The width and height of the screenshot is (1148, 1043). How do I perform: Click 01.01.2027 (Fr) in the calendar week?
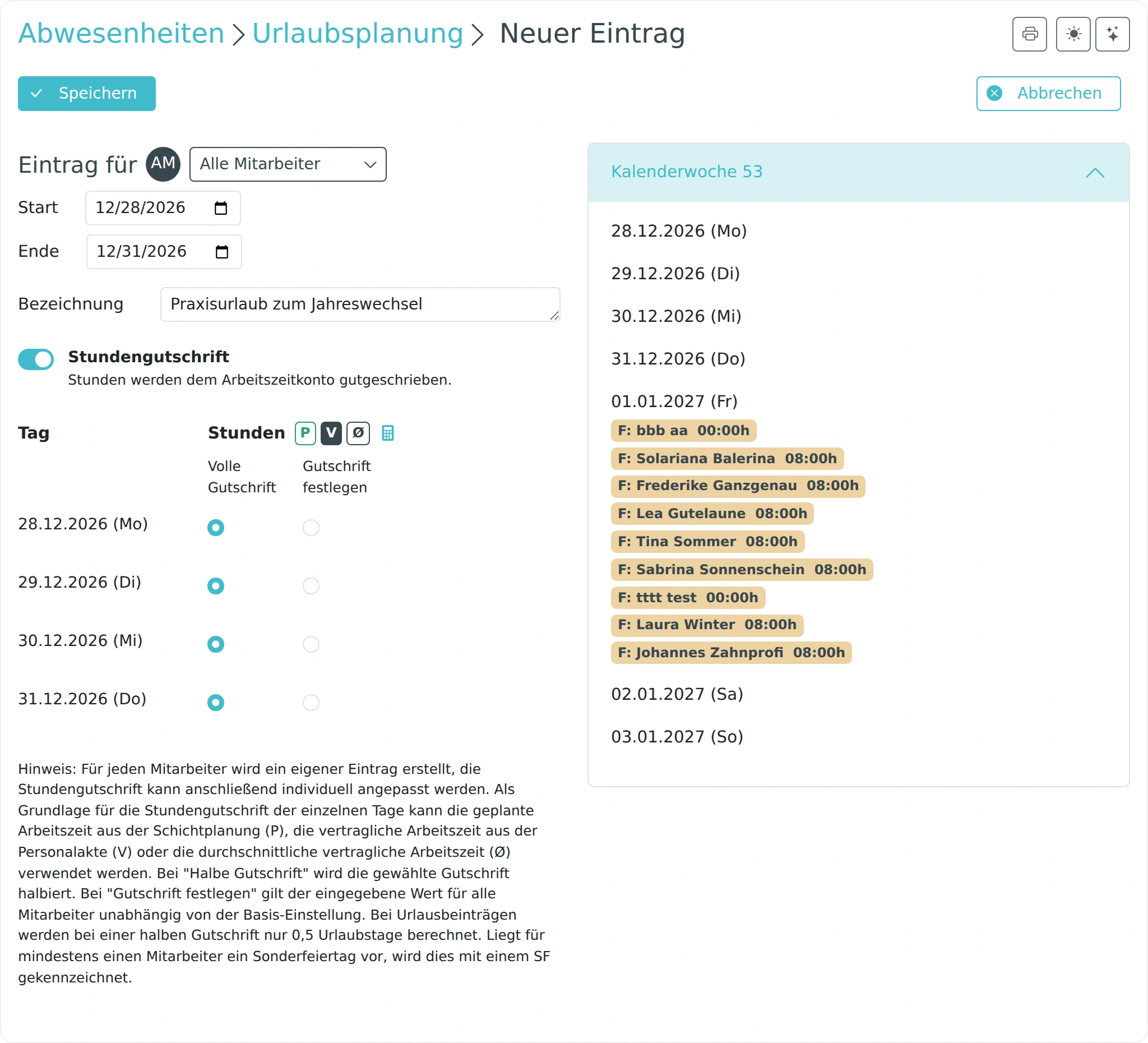tap(674, 401)
